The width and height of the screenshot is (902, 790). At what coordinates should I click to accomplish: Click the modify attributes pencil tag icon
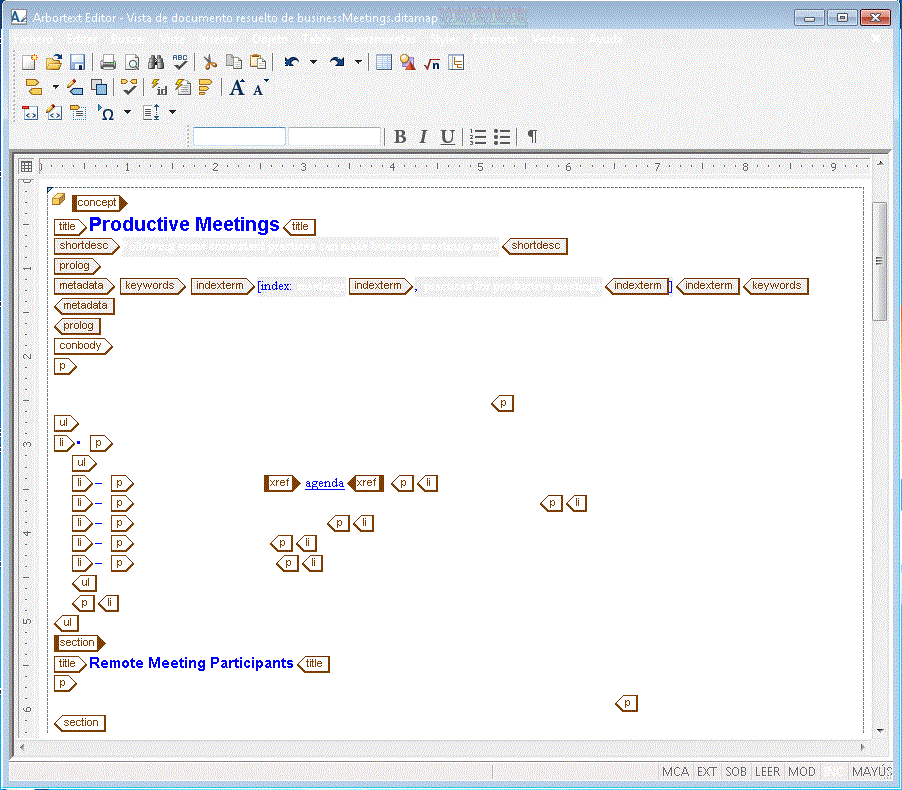pyautogui.click(x=75, y=87)
